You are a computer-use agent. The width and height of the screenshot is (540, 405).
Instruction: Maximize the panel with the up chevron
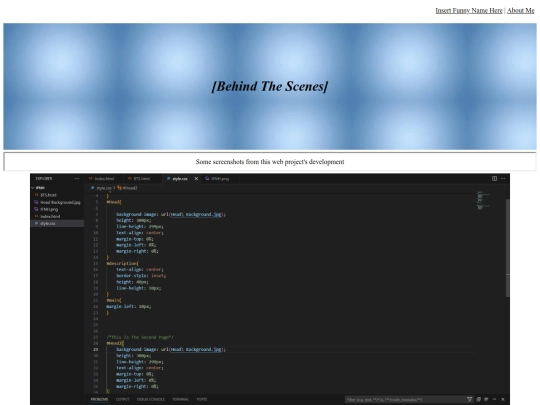tap(495, 399)
